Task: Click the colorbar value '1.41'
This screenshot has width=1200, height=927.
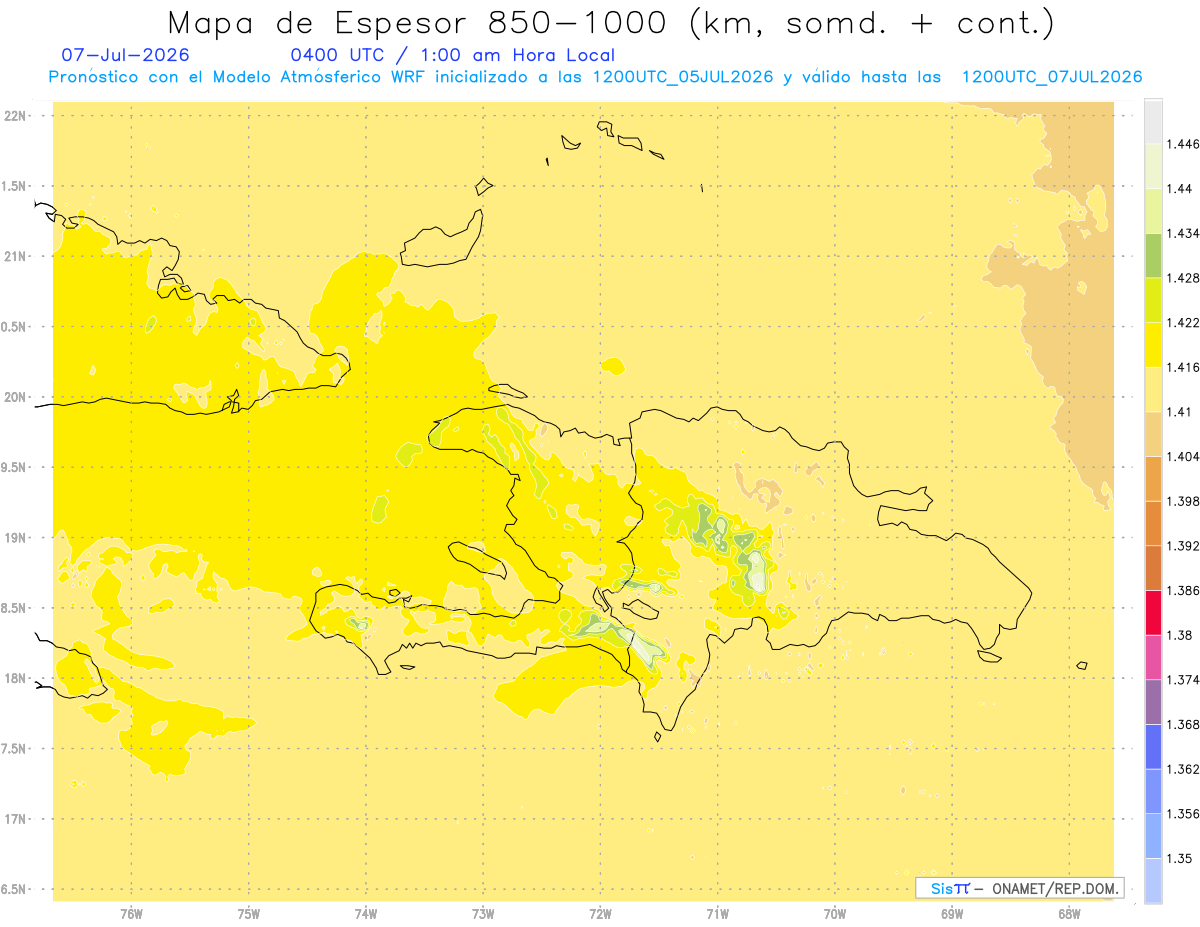Action: (x=1181, y=412)
